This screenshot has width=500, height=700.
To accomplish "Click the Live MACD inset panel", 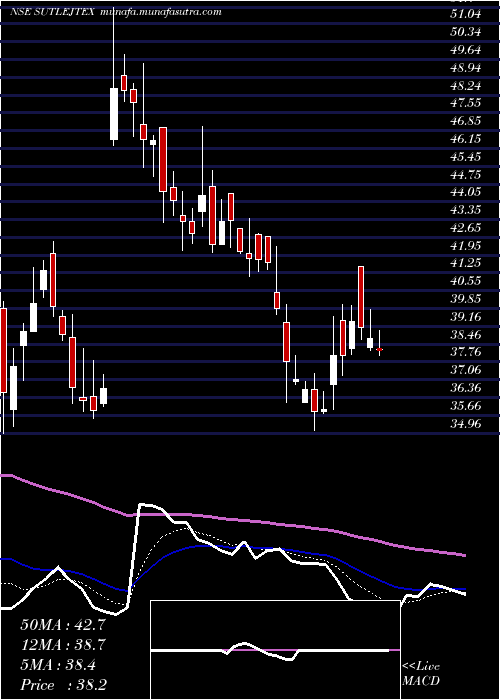I will point(275,650).
